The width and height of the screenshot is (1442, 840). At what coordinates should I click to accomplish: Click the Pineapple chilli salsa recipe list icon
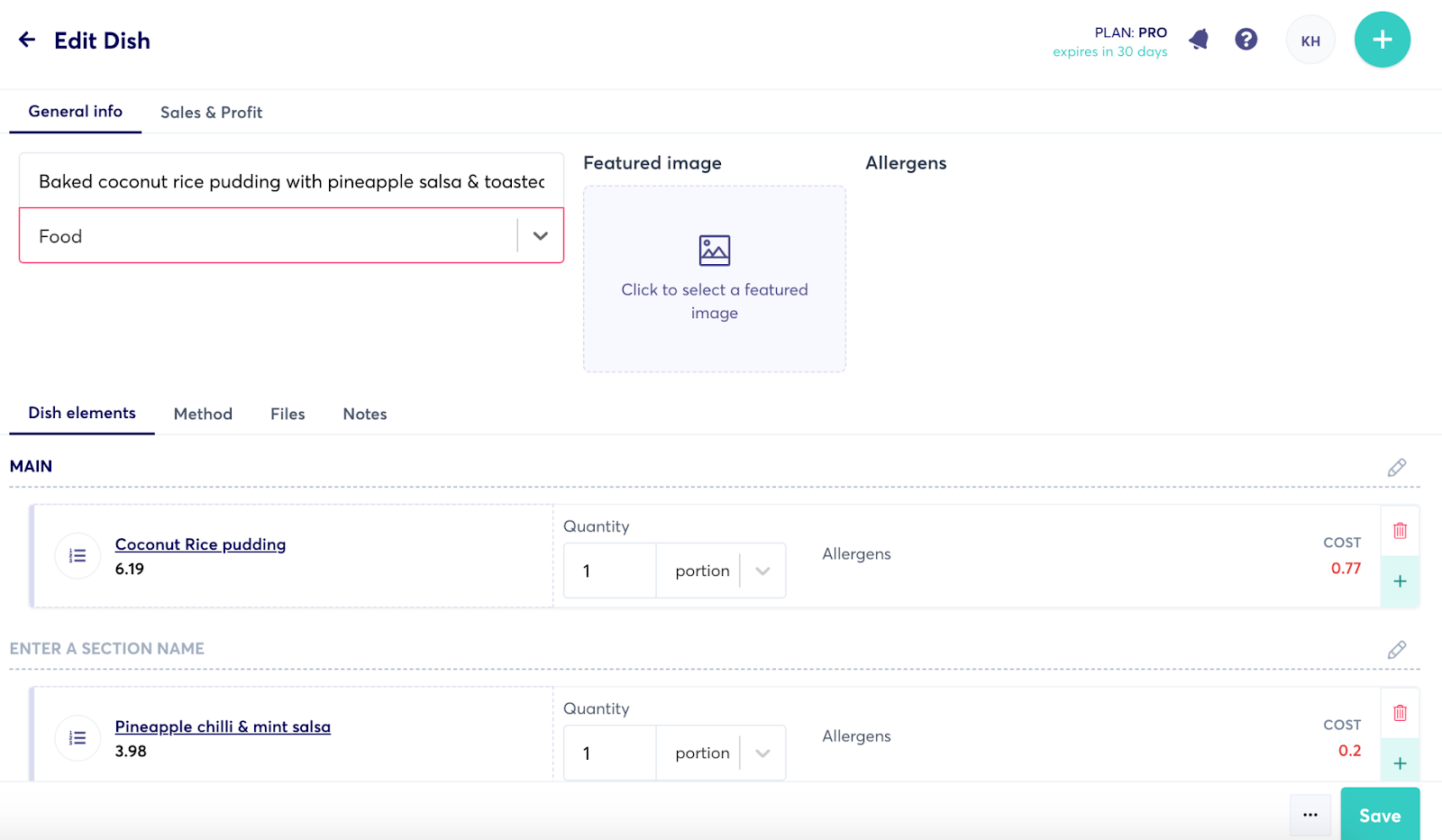[x=78, y=738]
